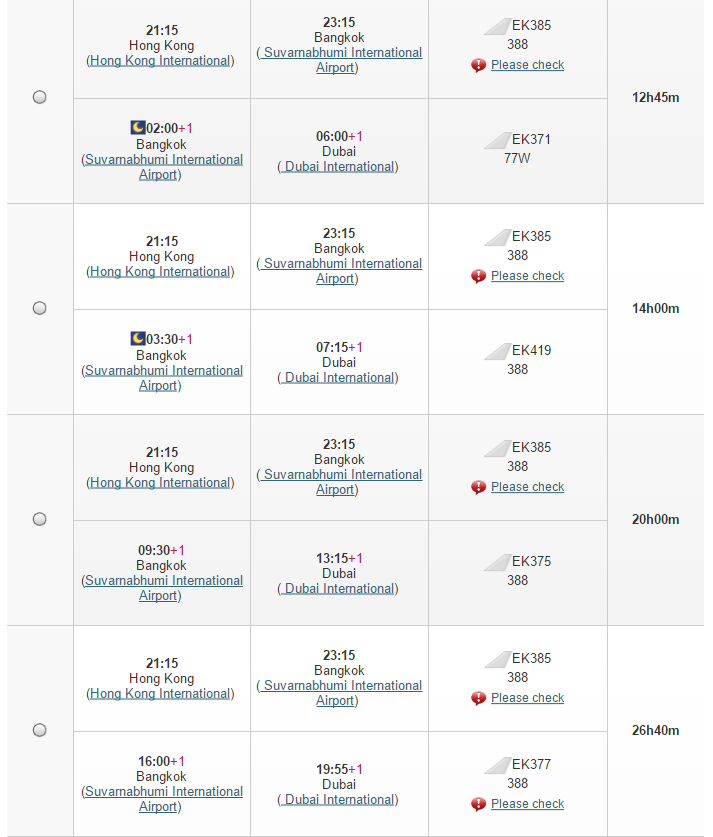The width and height of the screenshot is (713, 837).
Task: Select the 26h40m flight option radio button
Action: point(39,730)
